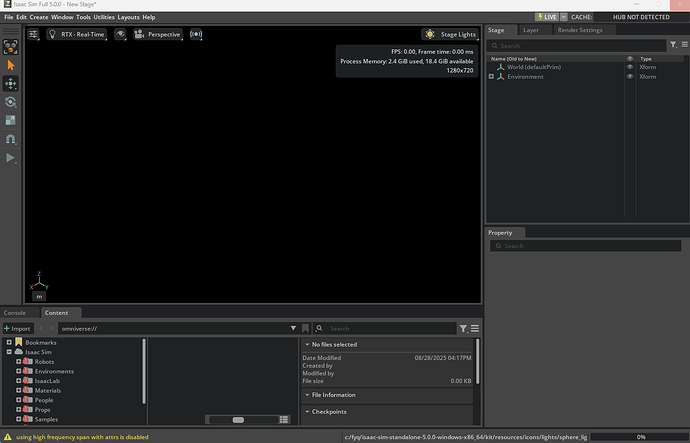690x443 pixels.
Task: Open the Create menu
Action: pos(39,17)
